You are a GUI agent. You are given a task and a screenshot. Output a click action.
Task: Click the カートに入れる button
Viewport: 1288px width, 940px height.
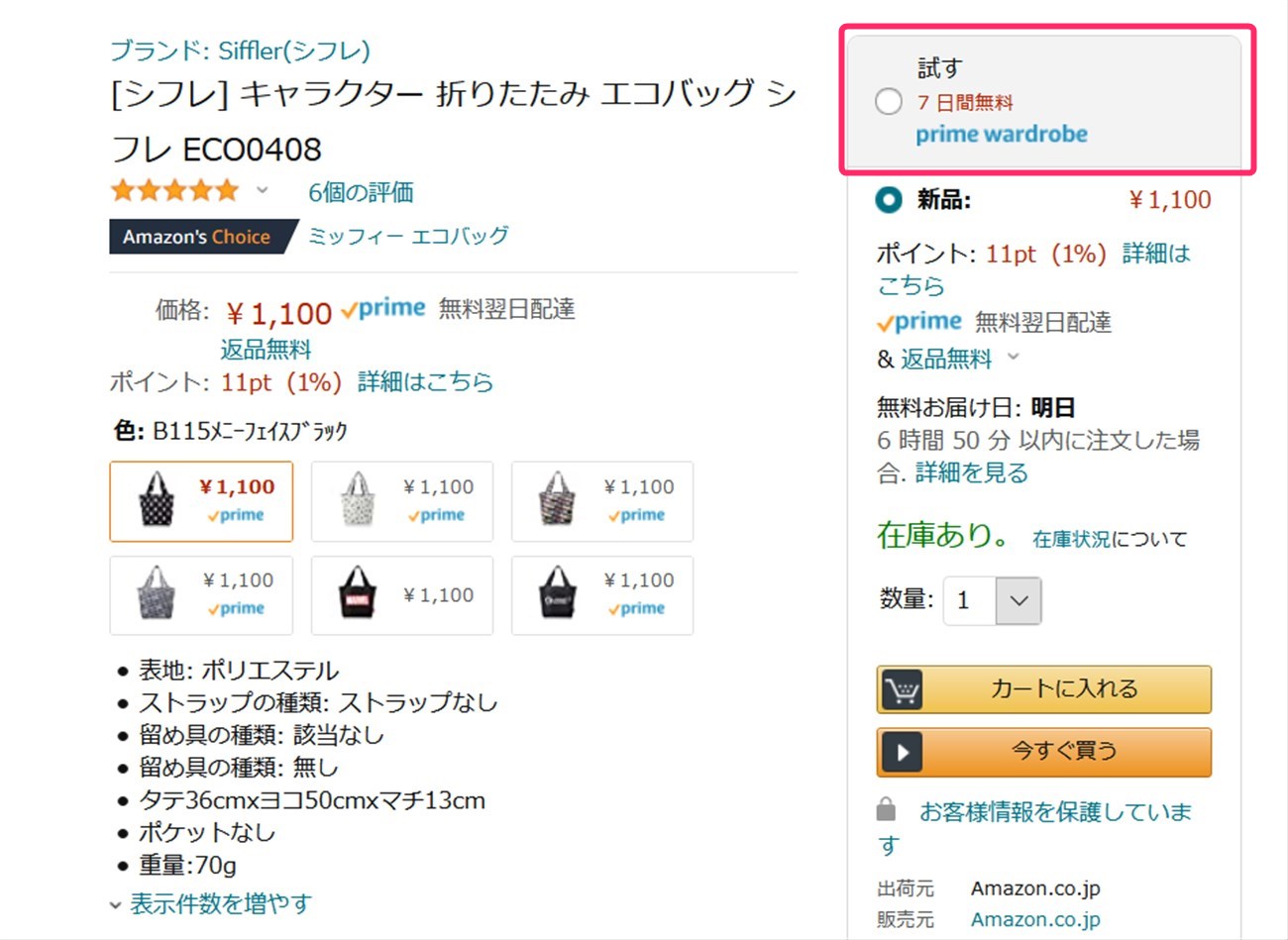tap(1044, 689)
